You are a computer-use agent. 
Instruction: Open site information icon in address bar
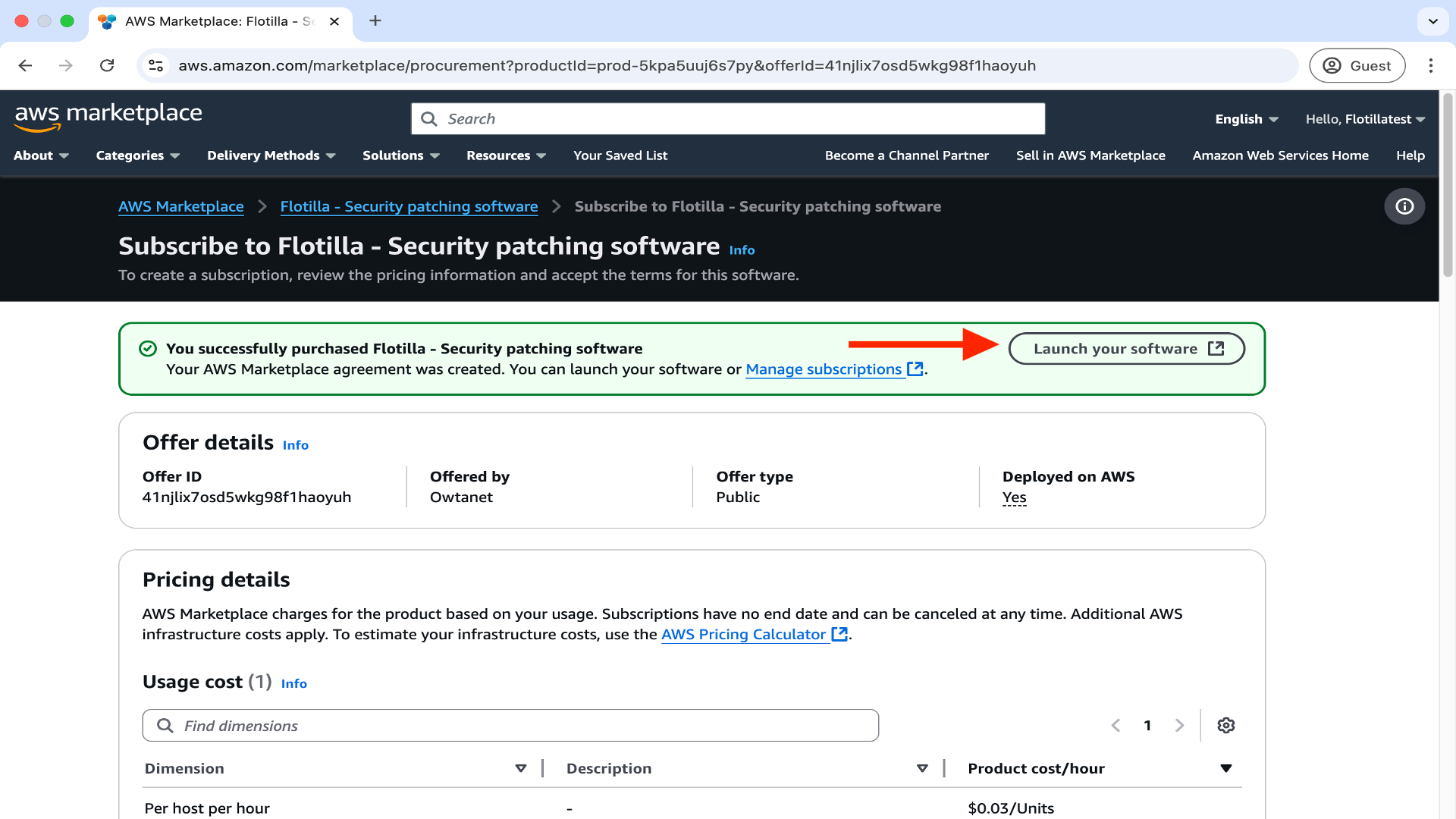[156, 65]
